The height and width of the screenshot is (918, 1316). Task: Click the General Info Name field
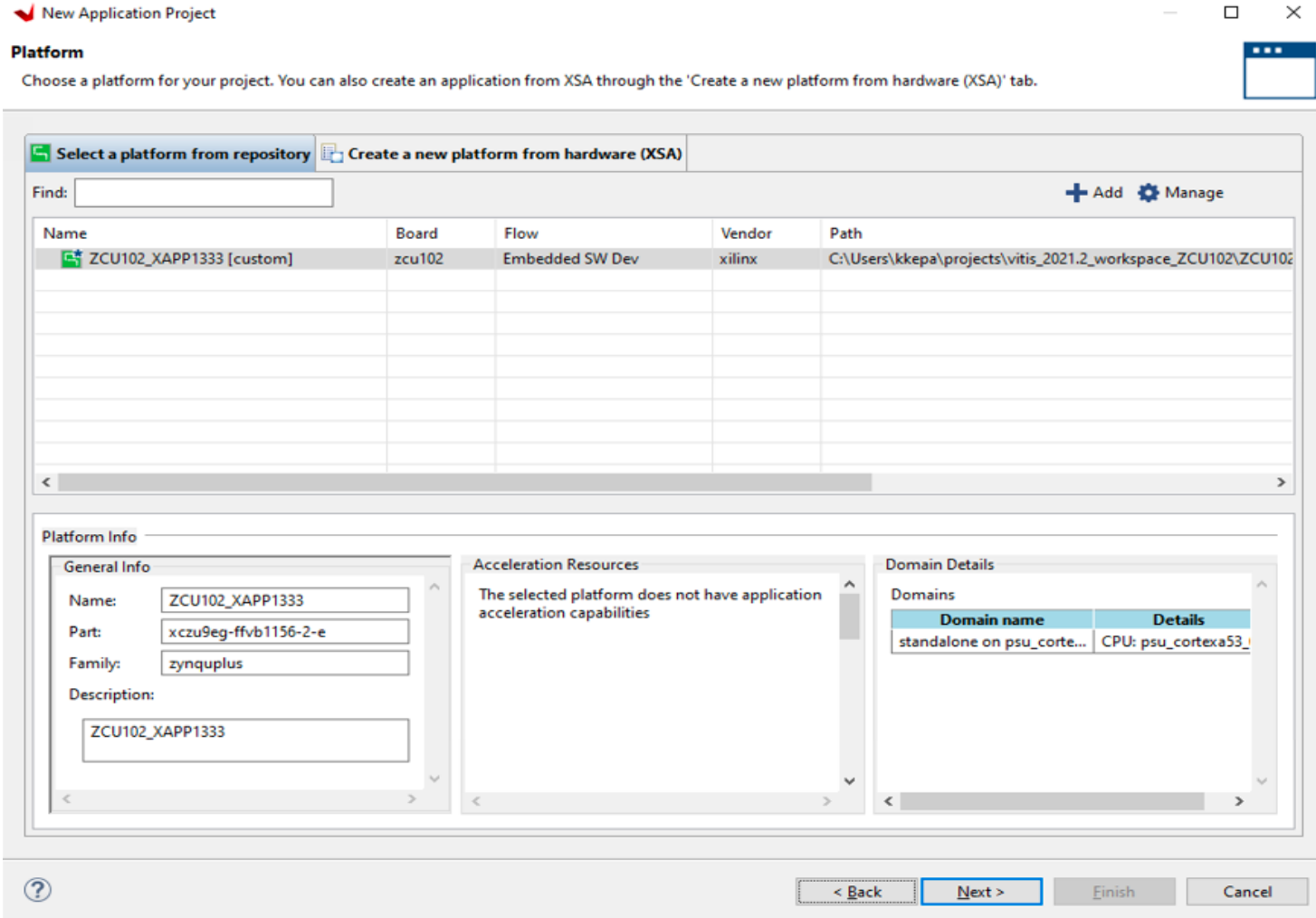(284, 600)
